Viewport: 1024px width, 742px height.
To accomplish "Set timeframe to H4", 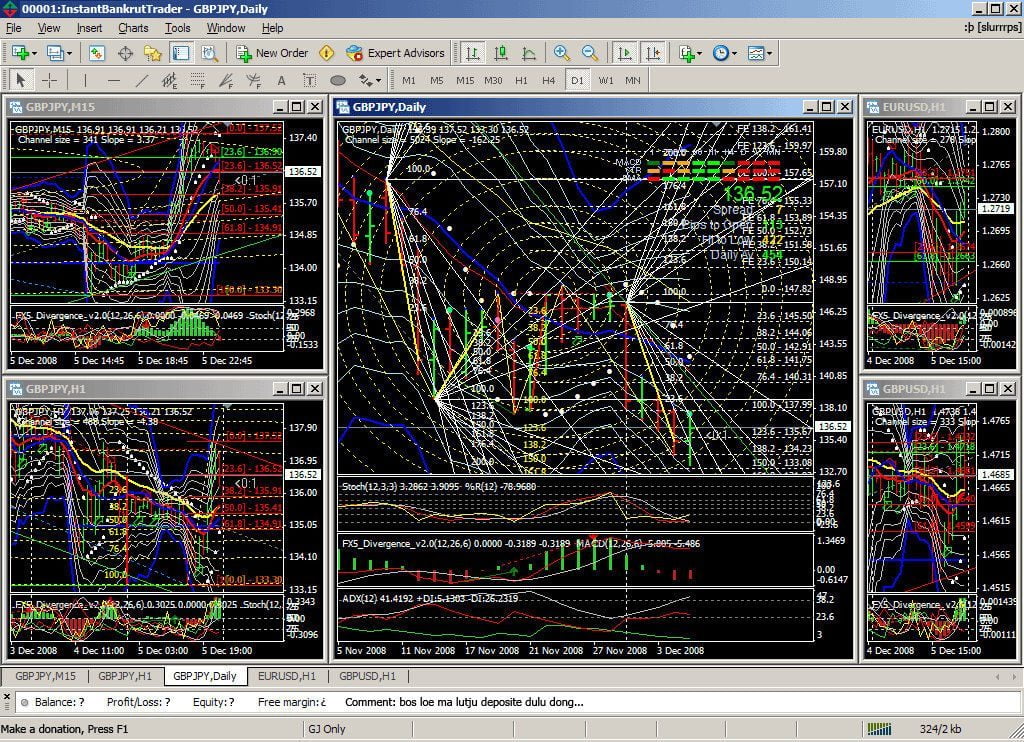I will 548,80.
